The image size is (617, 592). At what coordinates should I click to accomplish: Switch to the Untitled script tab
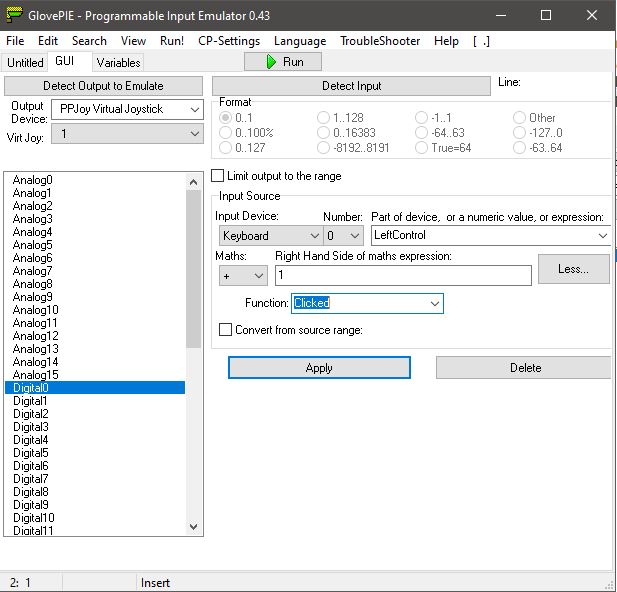click(25, 63)
